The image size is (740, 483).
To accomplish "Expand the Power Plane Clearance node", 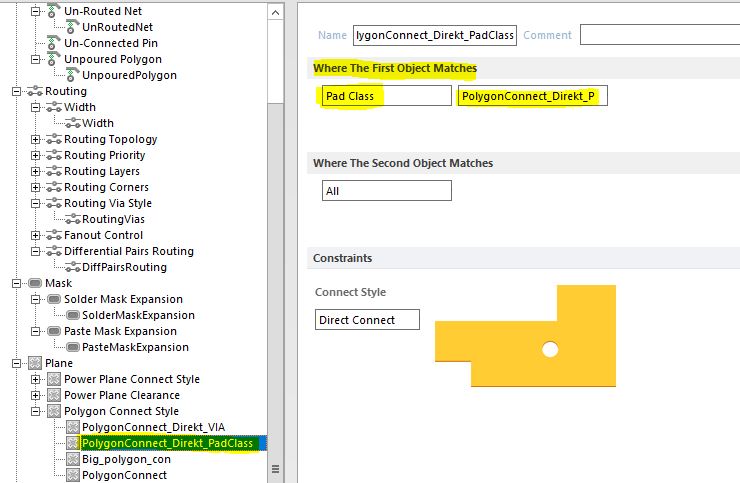I will click(x=35, y=395).
